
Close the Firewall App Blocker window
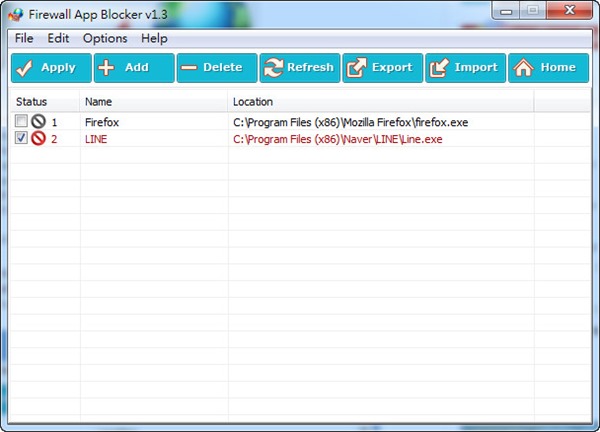[569, 10]
